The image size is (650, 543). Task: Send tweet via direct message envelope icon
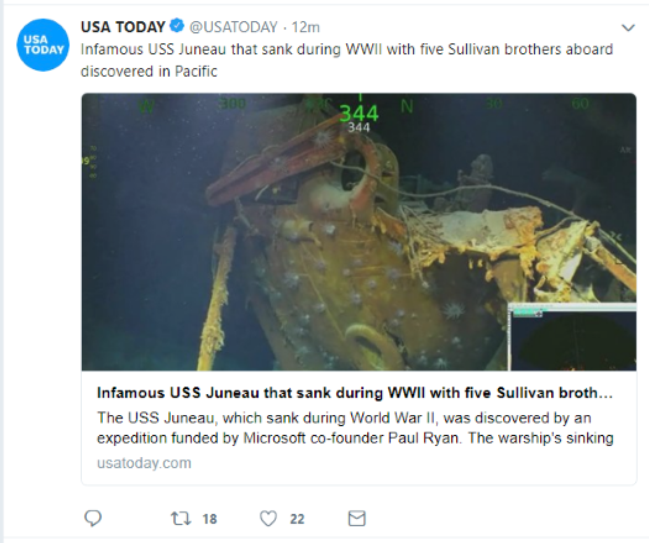(x=357, y=518)
